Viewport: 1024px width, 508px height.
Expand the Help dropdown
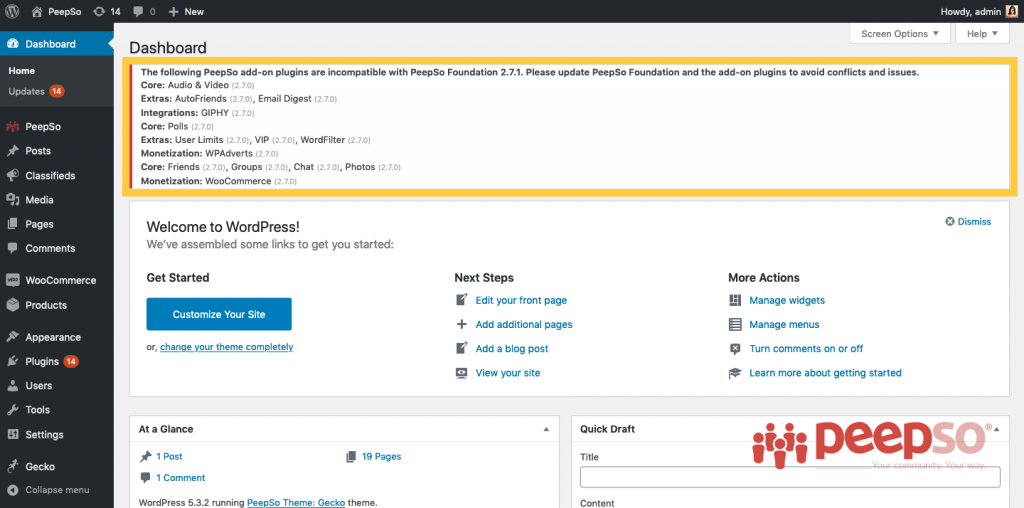(982, 33)
